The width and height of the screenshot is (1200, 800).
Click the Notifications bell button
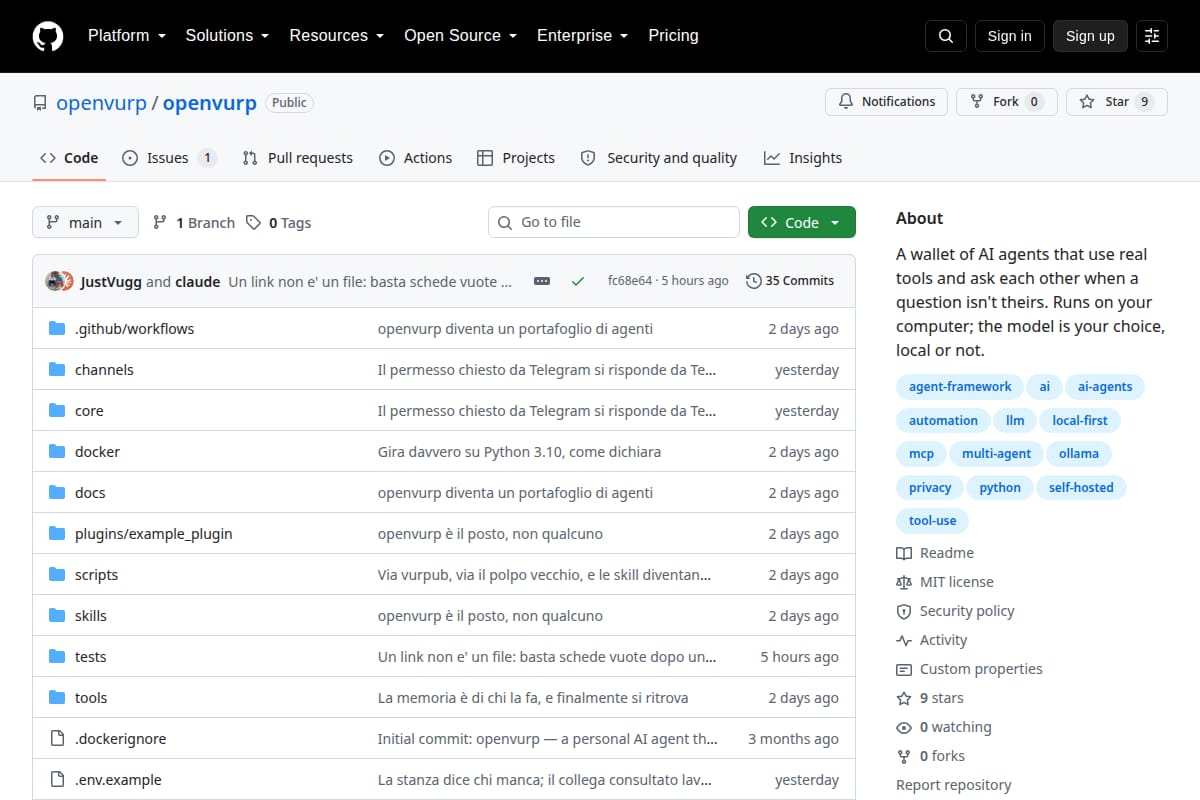[887, 102]
